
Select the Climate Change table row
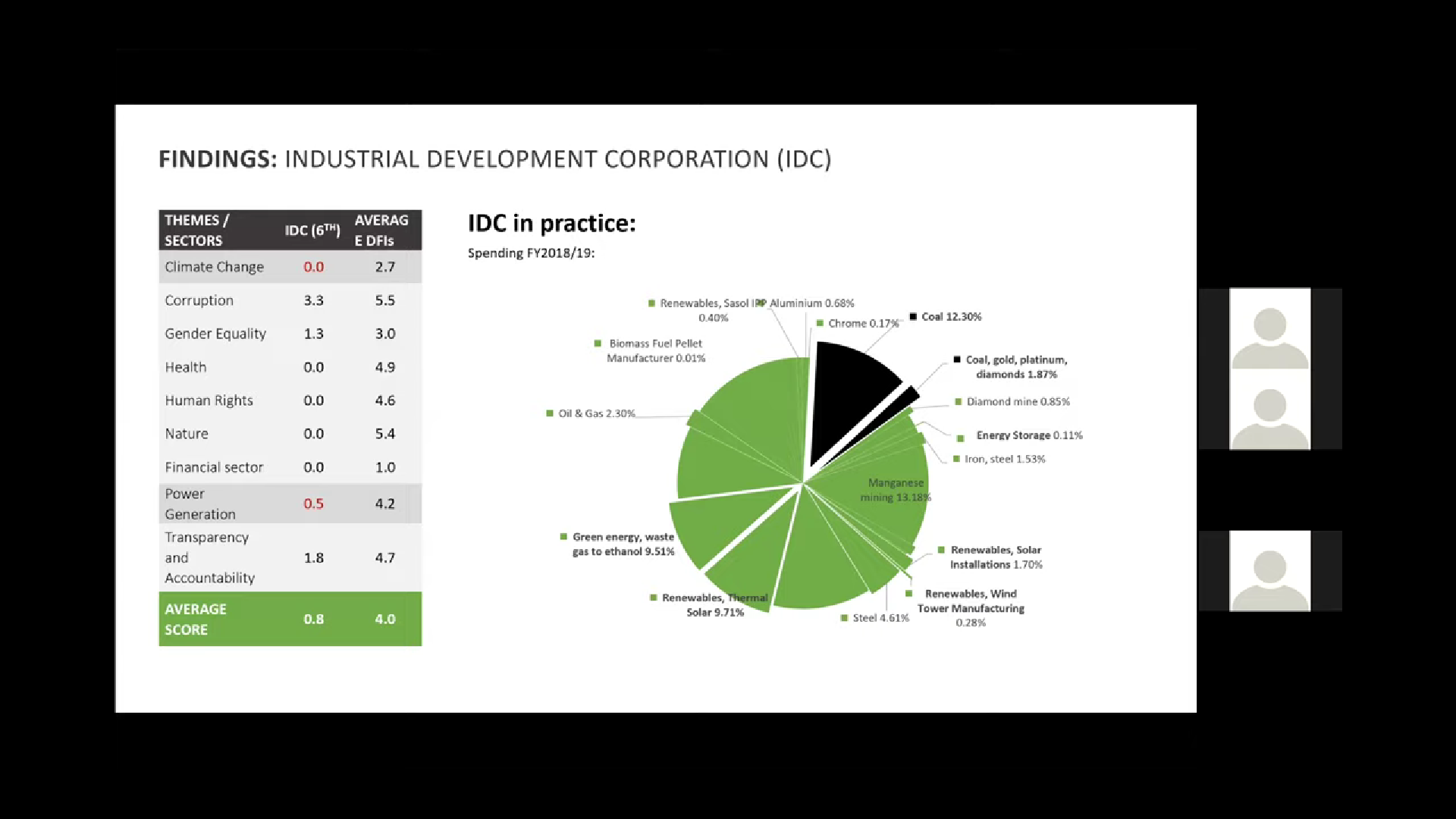click(x=290, y=267)
